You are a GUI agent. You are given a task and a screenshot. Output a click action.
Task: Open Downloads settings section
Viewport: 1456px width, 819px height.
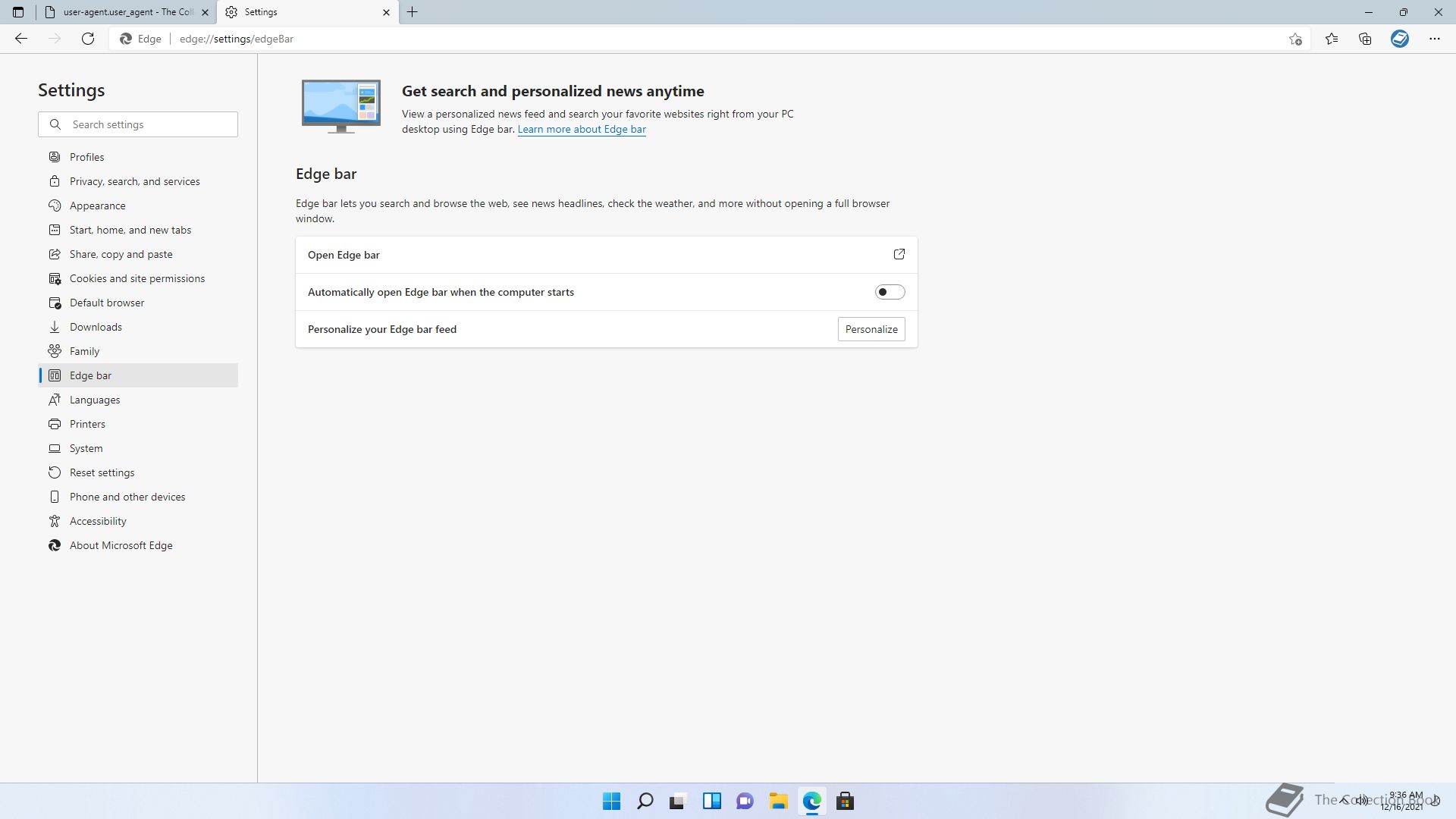tap(138, 327)
